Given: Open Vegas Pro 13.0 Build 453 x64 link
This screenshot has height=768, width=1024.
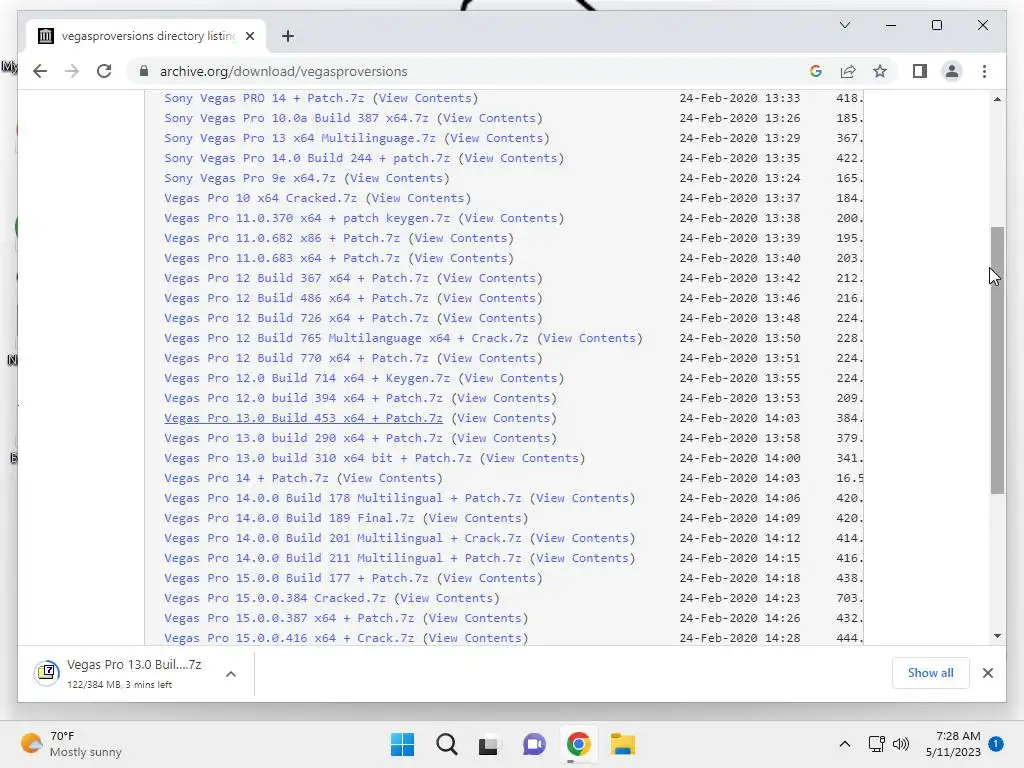Looking at the screenshot, I should (303, 418).
